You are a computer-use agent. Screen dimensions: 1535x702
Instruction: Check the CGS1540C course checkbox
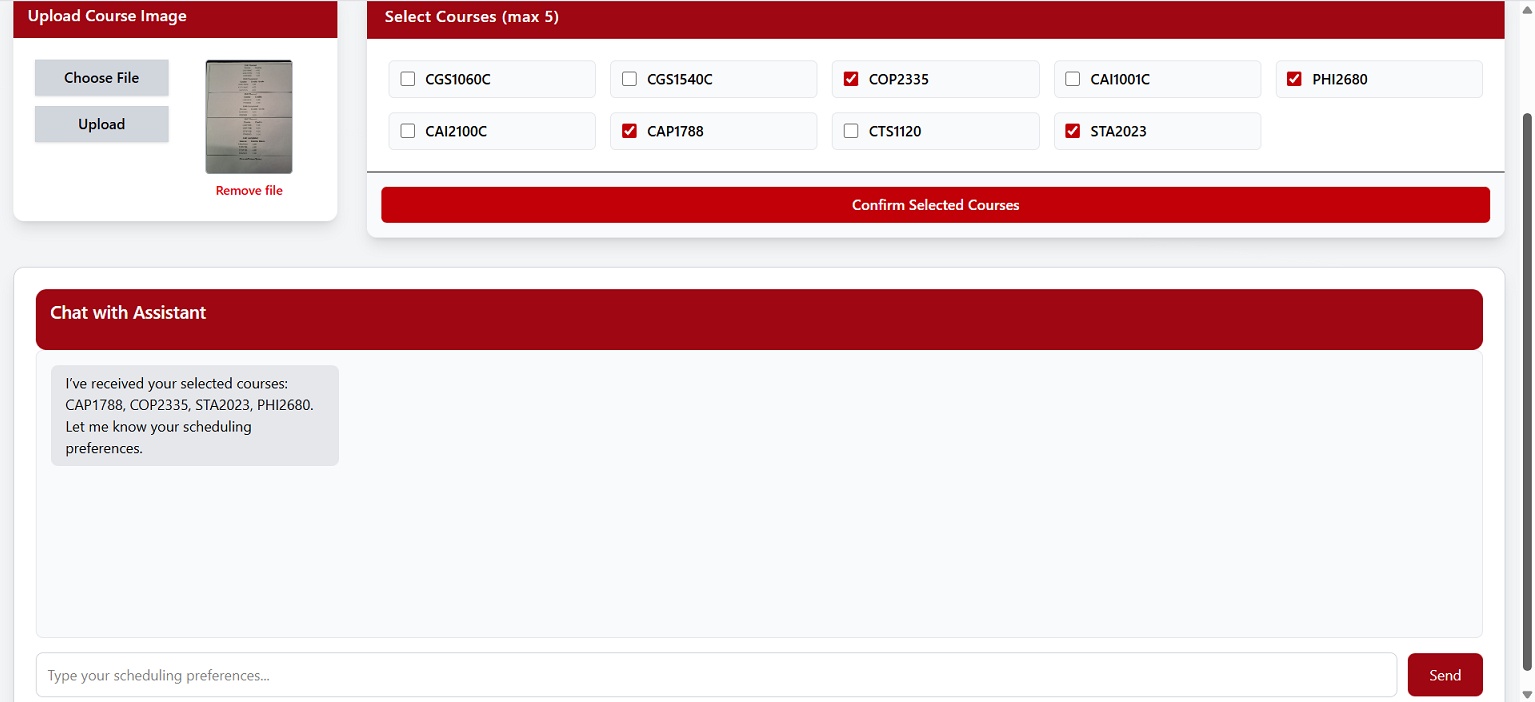pyautogui.click(x=630, y=79)
